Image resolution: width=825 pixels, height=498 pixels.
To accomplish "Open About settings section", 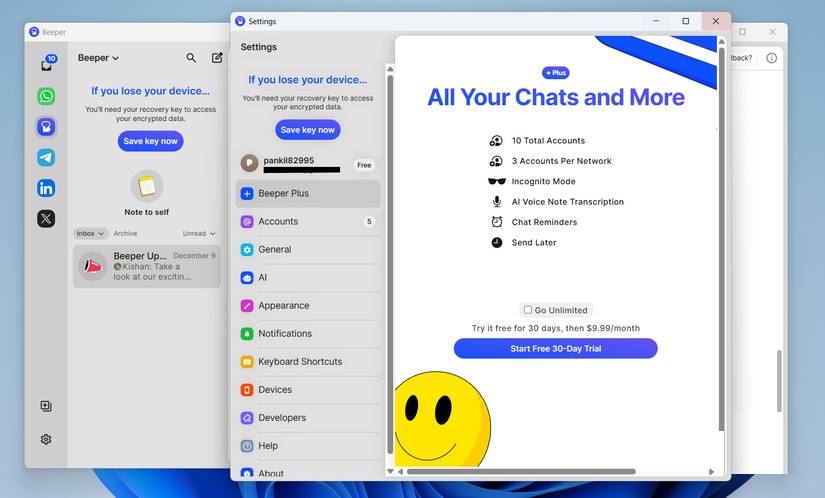I will (x=308, y=472).
